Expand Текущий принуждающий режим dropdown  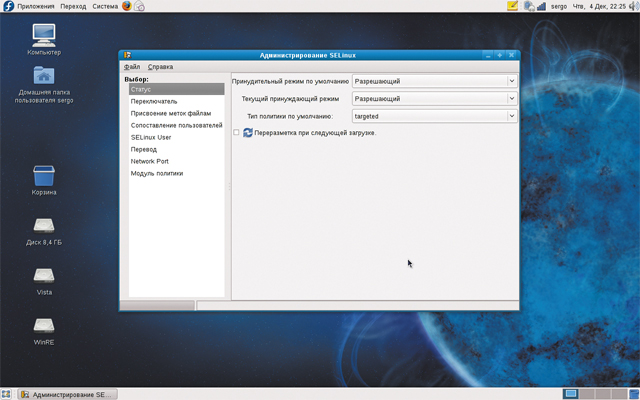coord(435,98)
